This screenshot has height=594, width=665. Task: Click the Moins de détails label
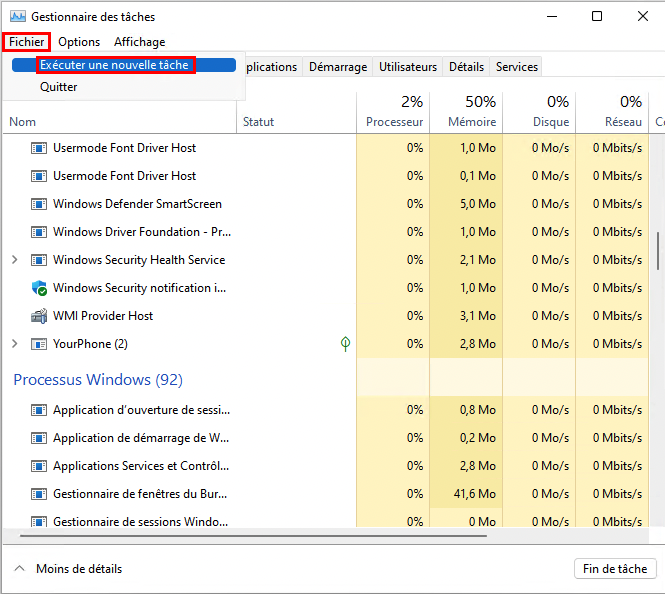click(x=79, y=569)
